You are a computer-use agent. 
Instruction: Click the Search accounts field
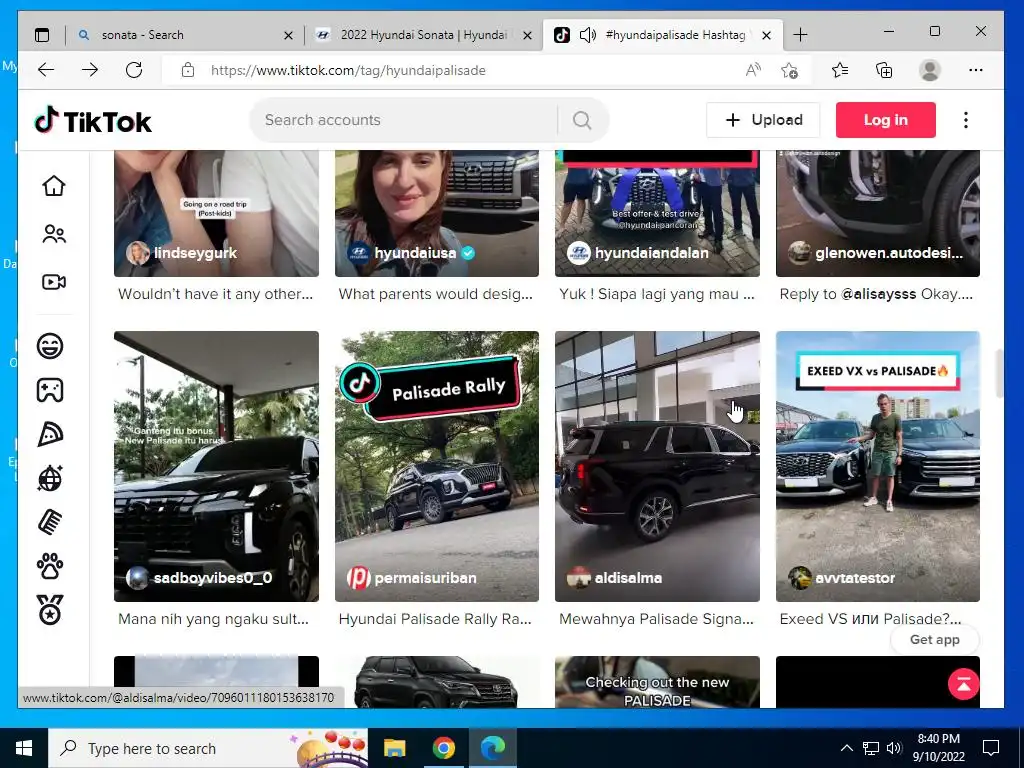click(x=405, y=120)
